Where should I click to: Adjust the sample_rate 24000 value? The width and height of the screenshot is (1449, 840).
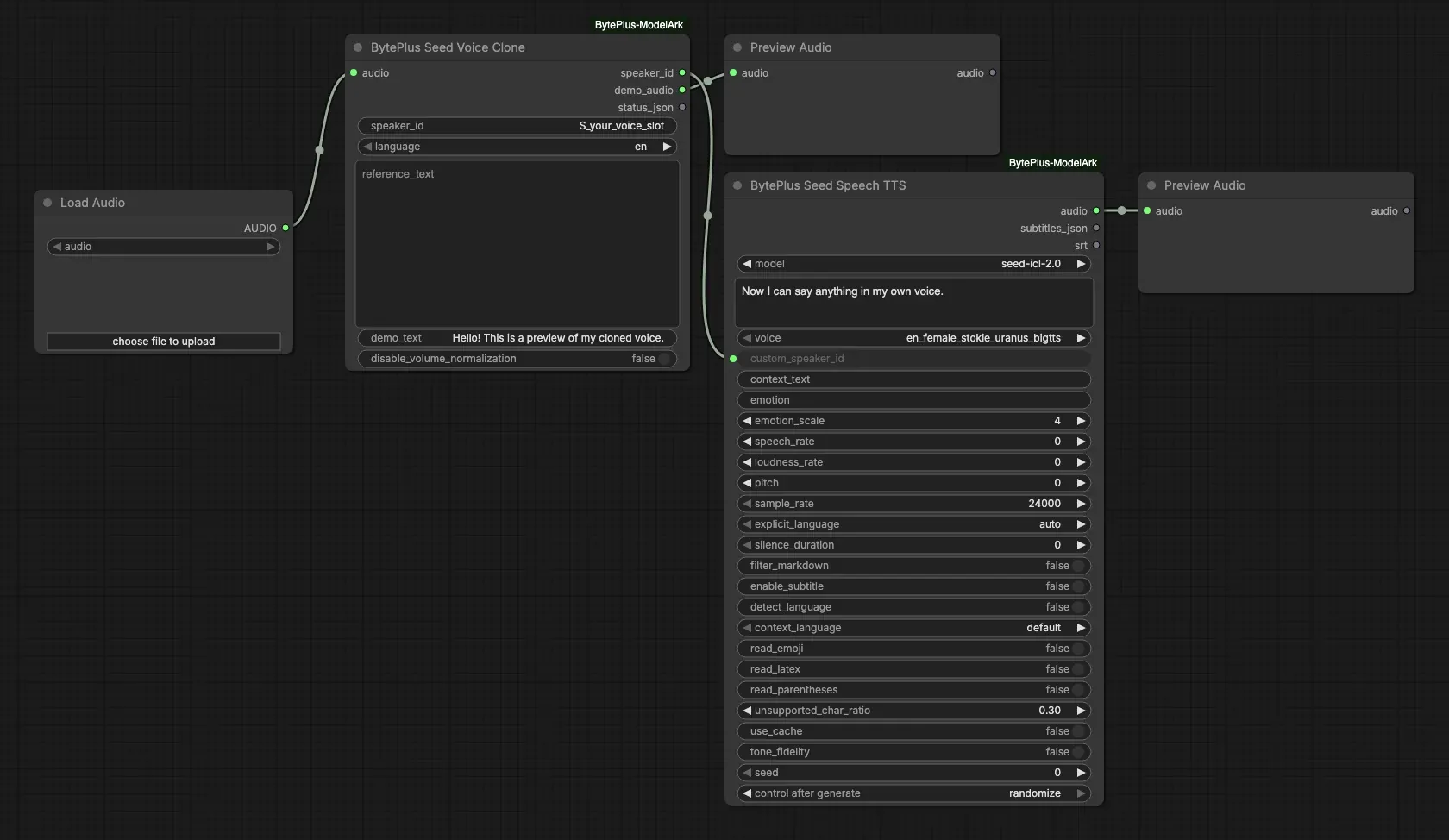click(x=914, y=504)
